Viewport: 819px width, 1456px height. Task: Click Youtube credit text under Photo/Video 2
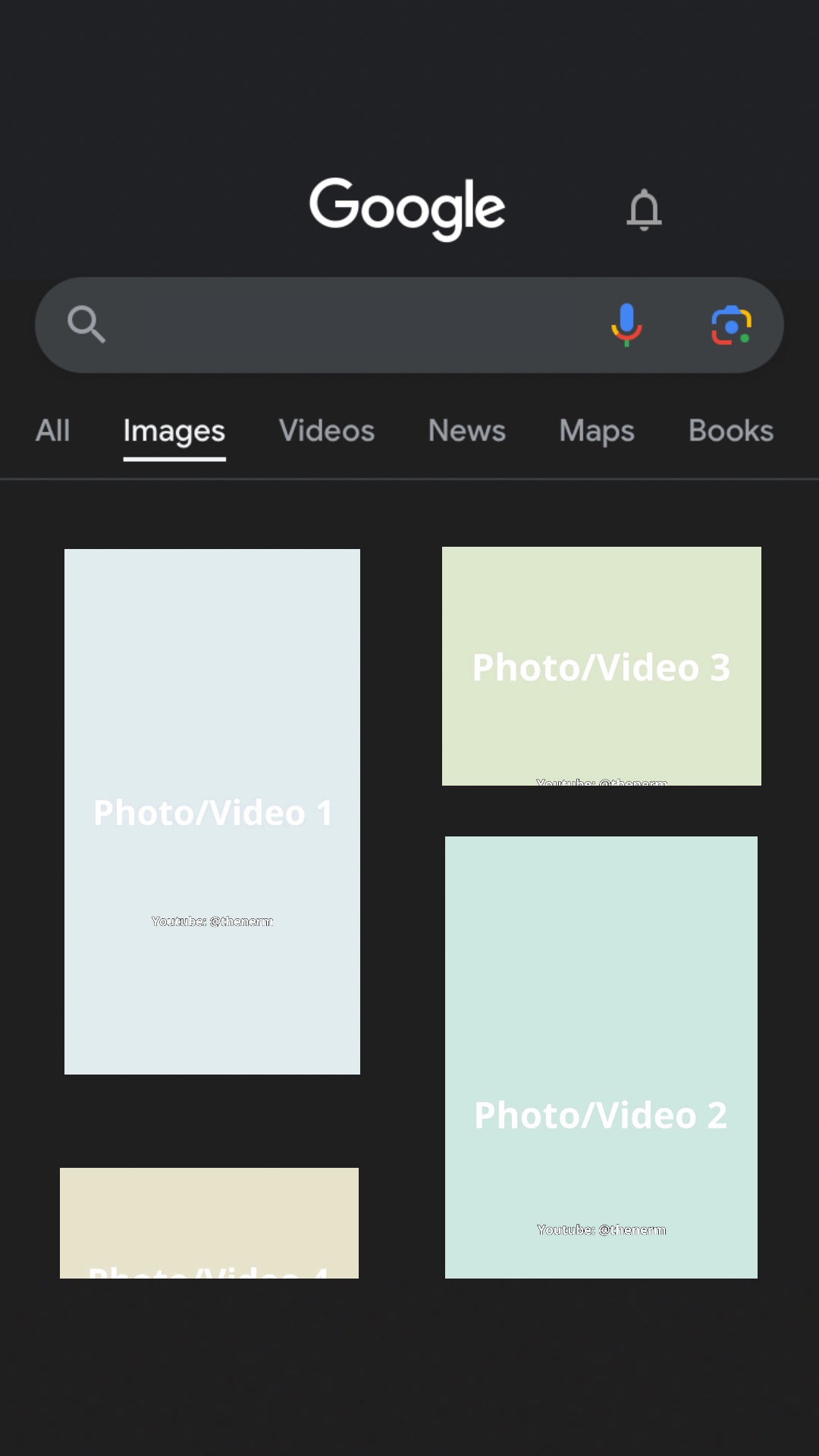(x=601, y=1230)
